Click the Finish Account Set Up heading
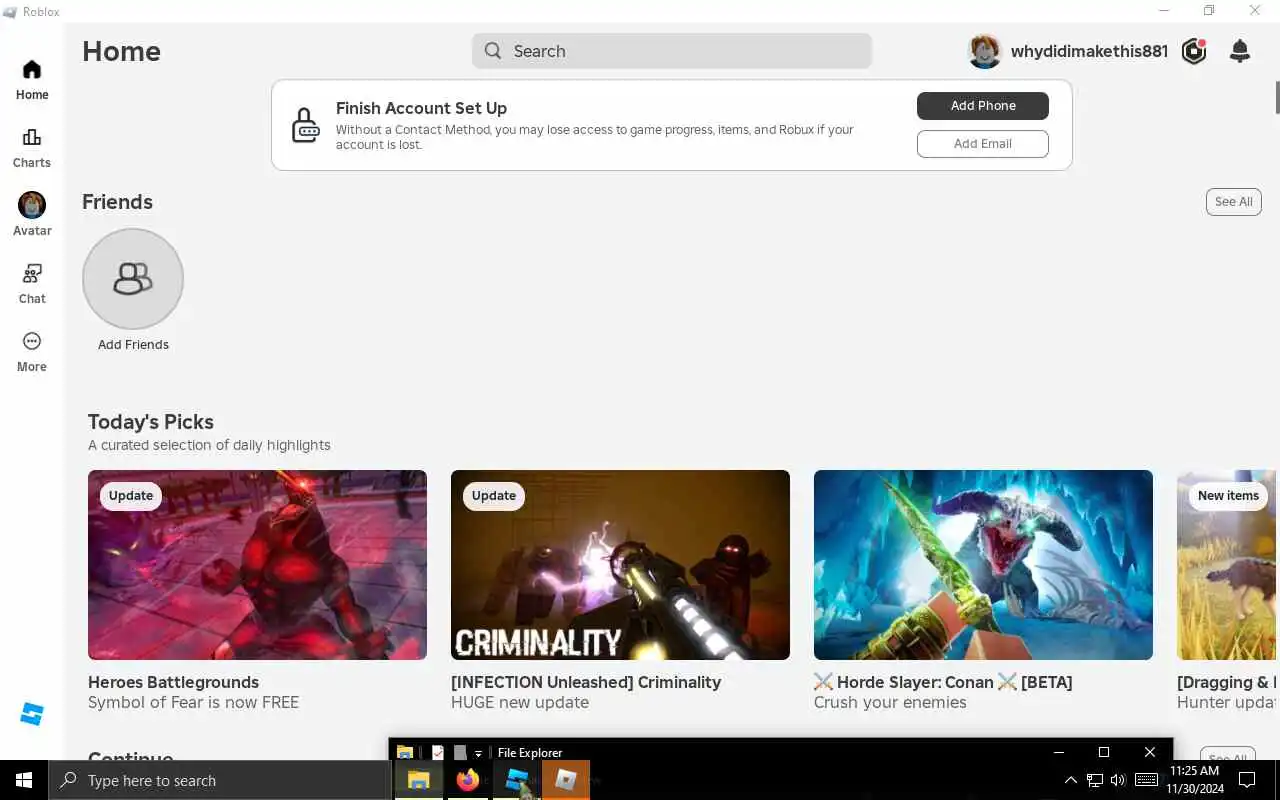1280x800 pixels. (x=421, y=108)
